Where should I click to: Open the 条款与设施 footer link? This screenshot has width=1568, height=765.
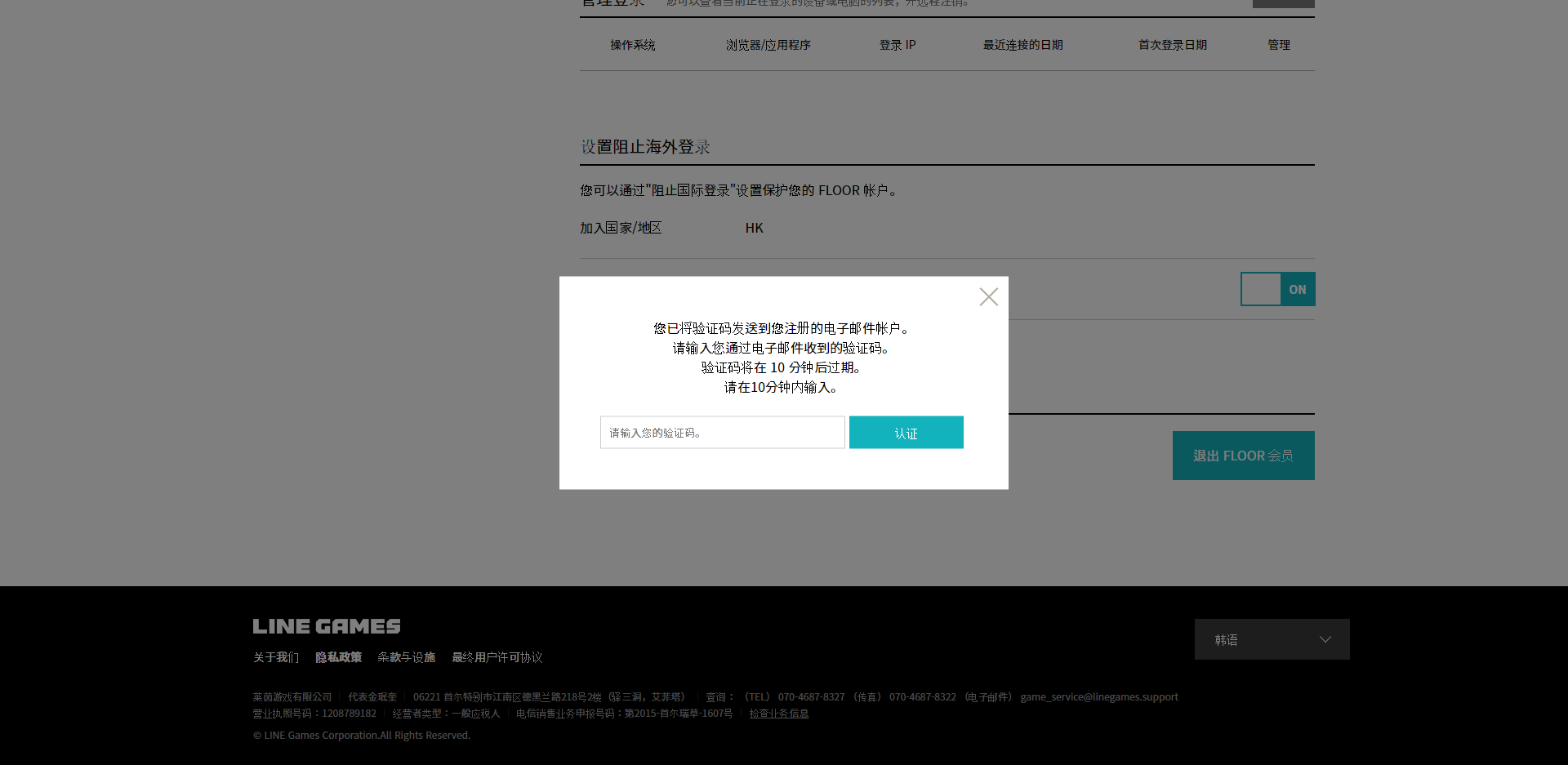tap(407, 657)
